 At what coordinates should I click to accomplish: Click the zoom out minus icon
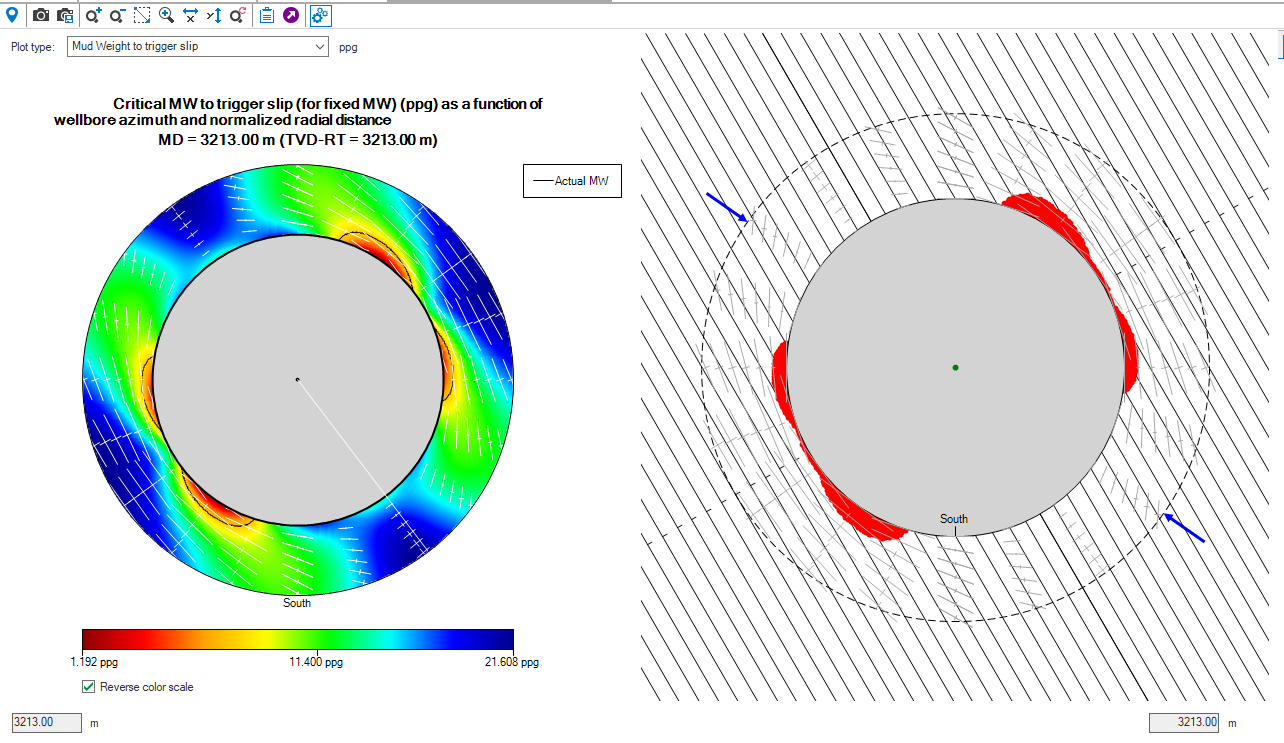tap(117, 15)
